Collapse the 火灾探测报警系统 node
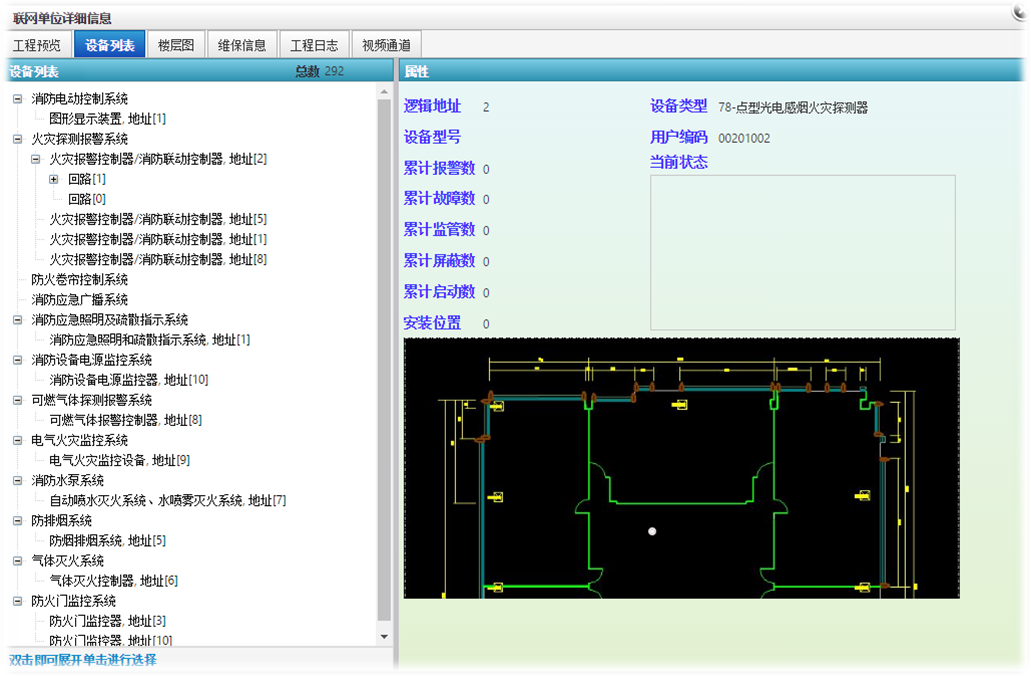Image resolution: width=1031 pixels, height=676 pixels. tap(18, 139)
